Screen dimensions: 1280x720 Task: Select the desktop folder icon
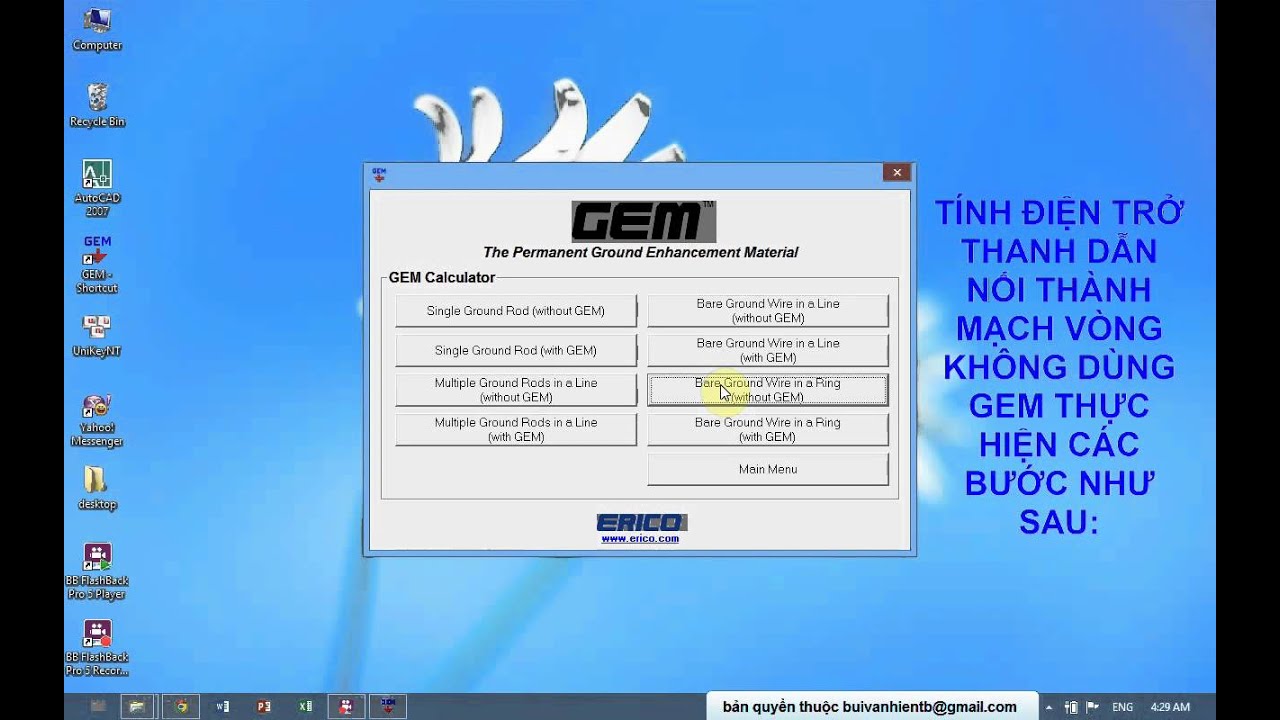[x=97, y=488]
